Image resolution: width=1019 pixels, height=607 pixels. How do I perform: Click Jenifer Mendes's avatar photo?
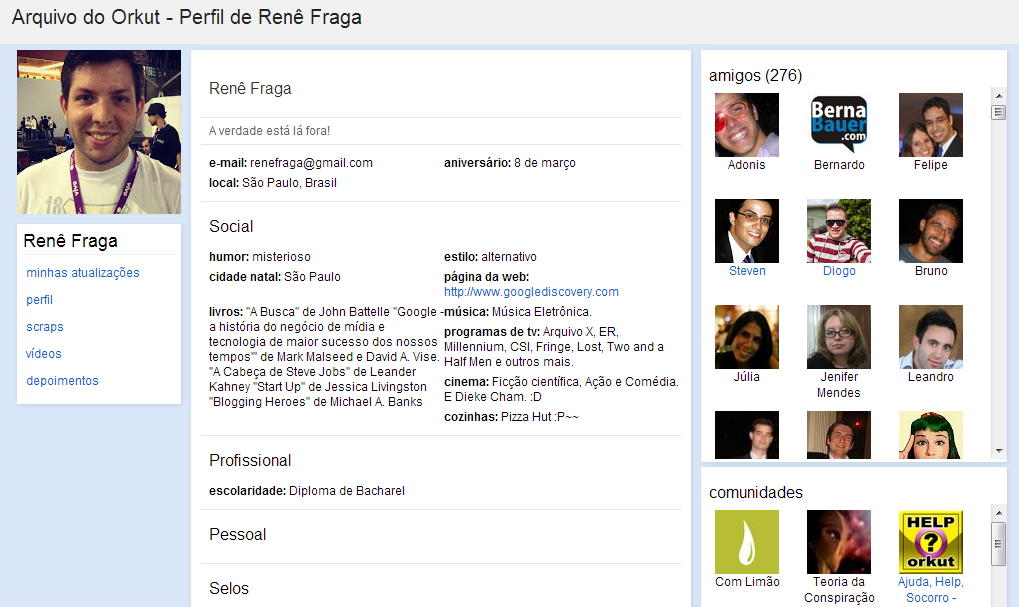tap(838, 337)
